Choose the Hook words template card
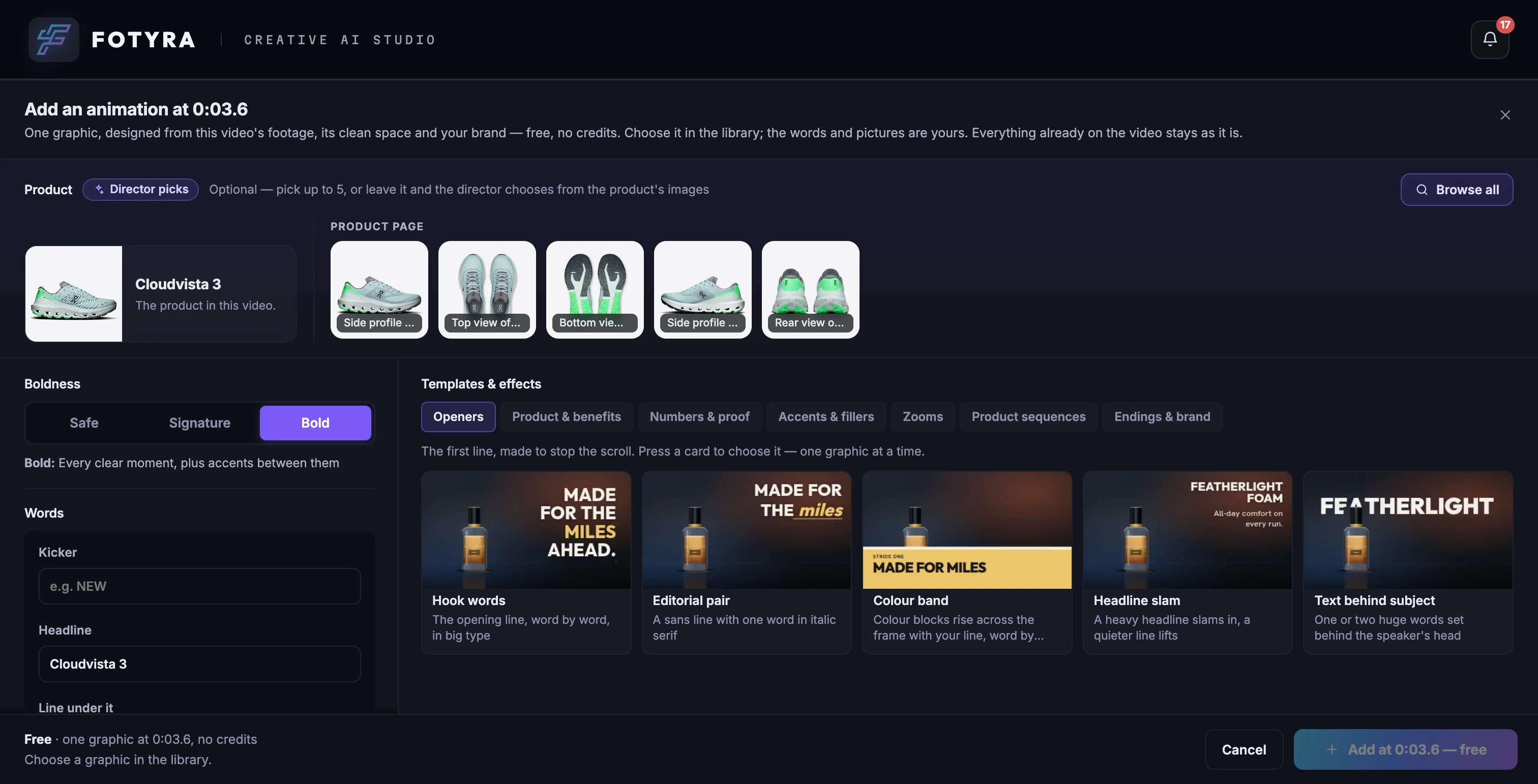The height and width of the screenshot is (784, 1538). click(x=526, y=563)
